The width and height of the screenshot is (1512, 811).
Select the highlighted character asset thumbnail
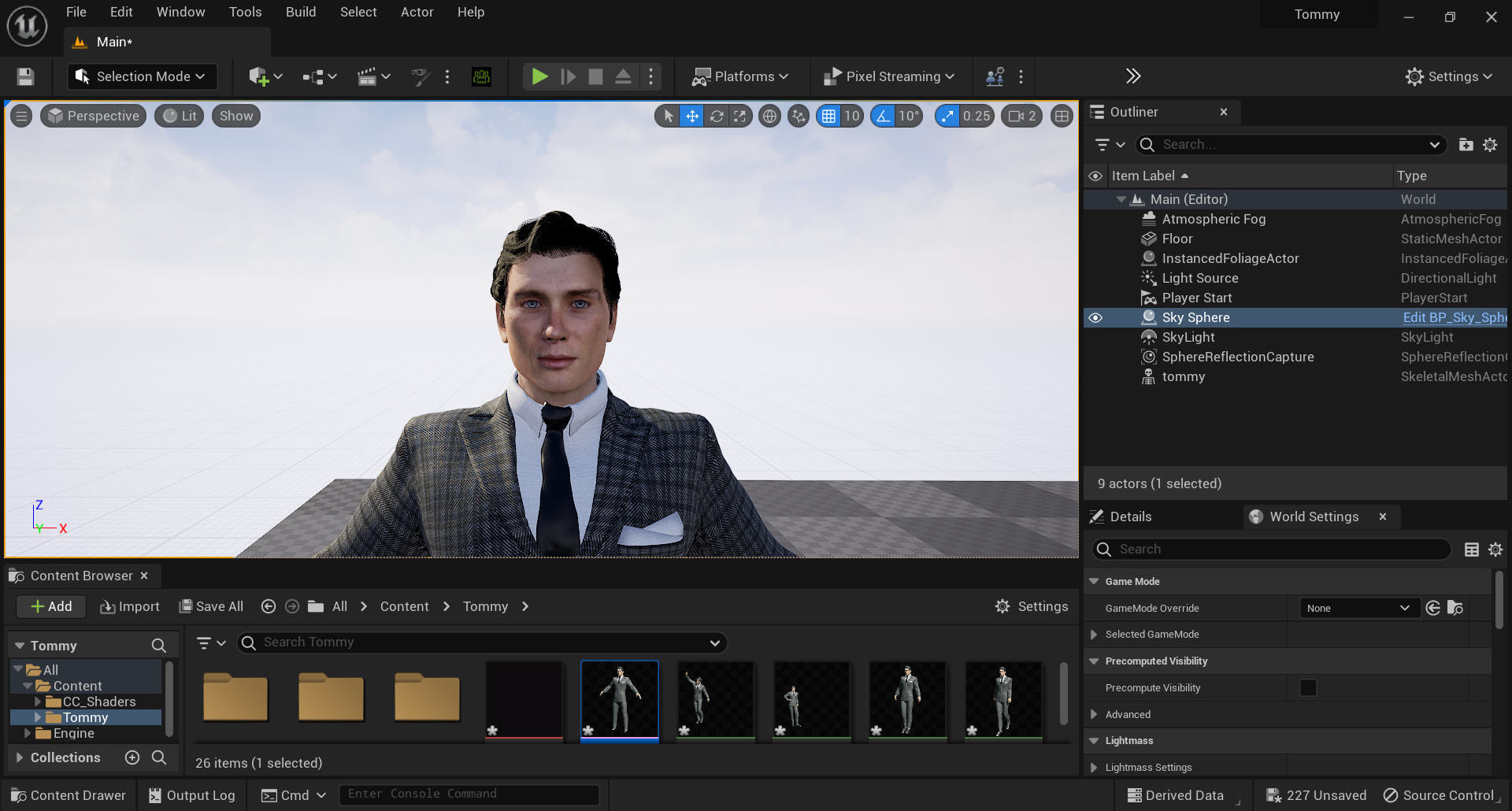click(620, 701)
